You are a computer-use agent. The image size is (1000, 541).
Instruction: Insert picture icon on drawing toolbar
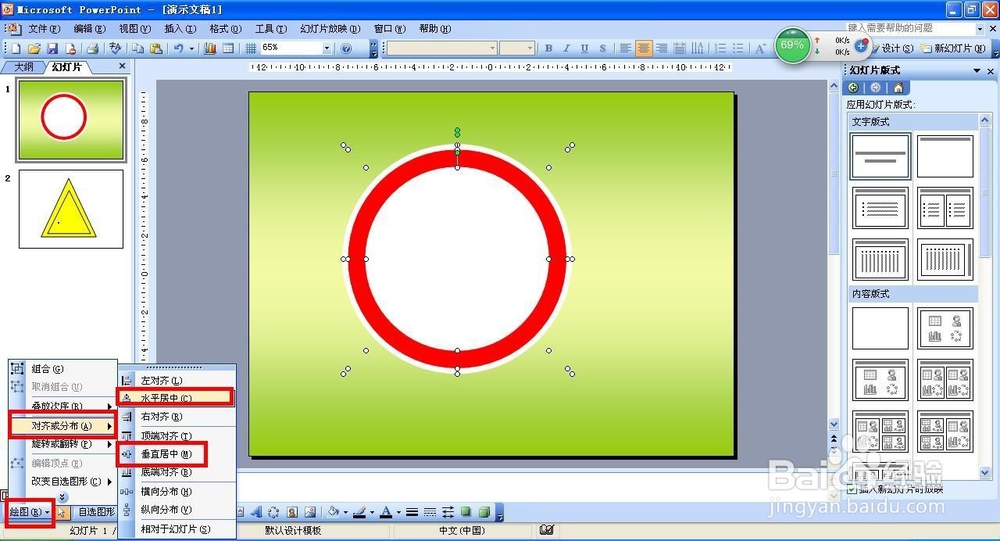[311, 512]
